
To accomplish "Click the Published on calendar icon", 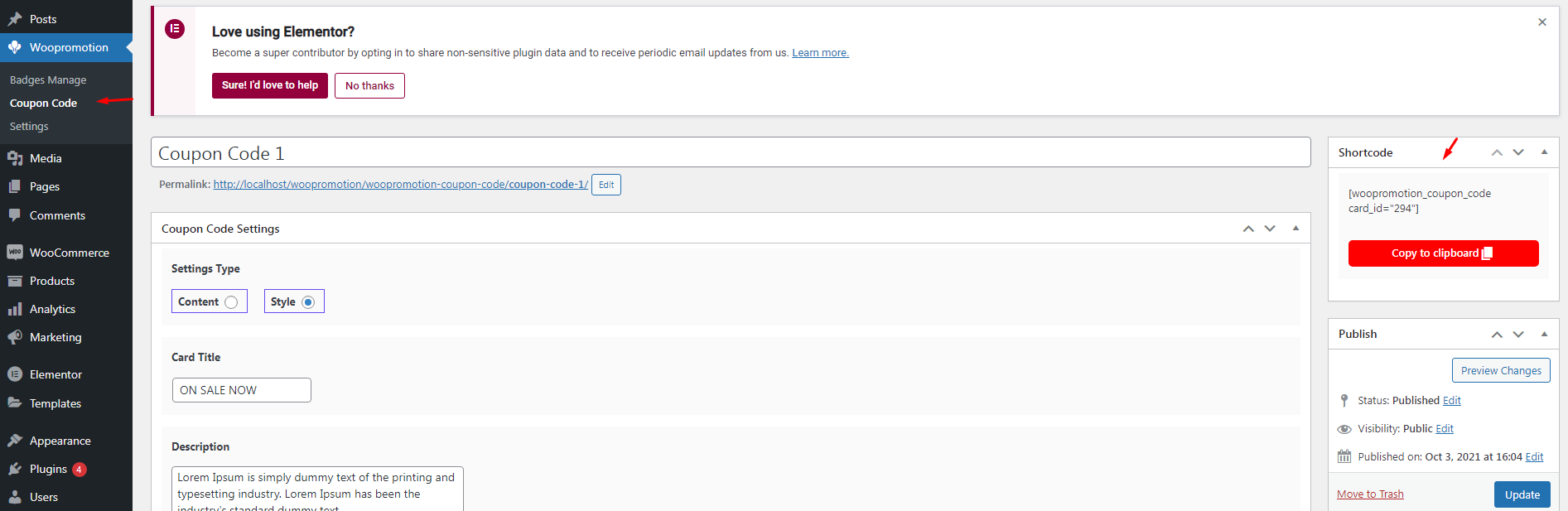I will coord(1344,456).
